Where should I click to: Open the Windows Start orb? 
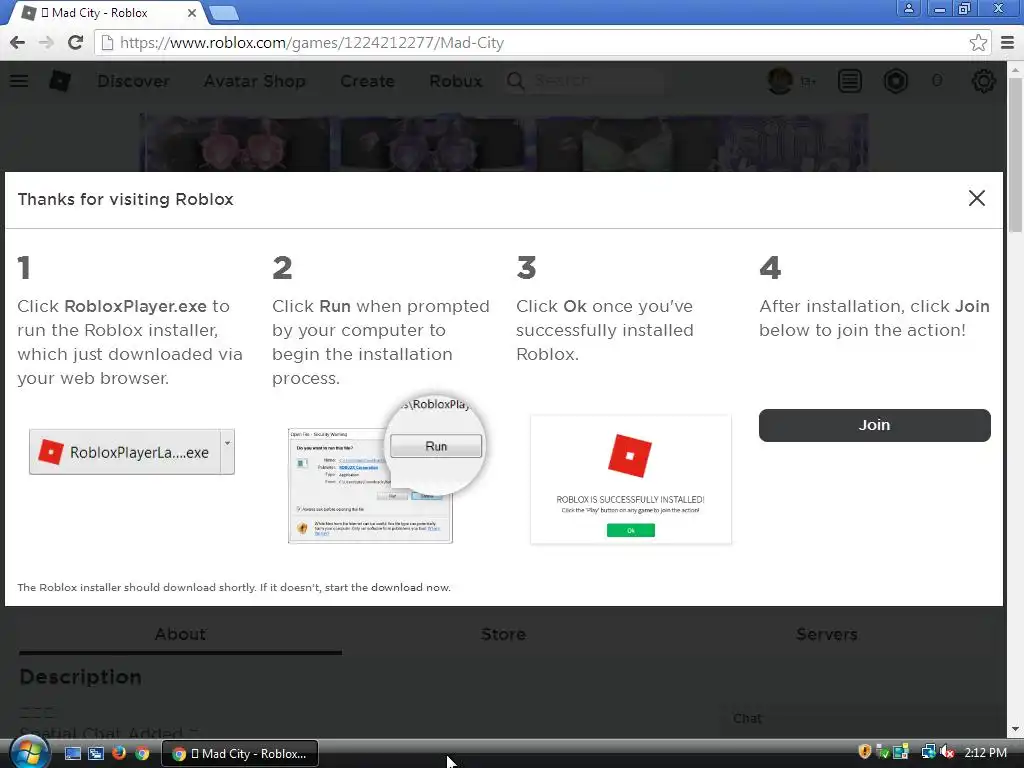pyautogui.click(x=29, y=753)
